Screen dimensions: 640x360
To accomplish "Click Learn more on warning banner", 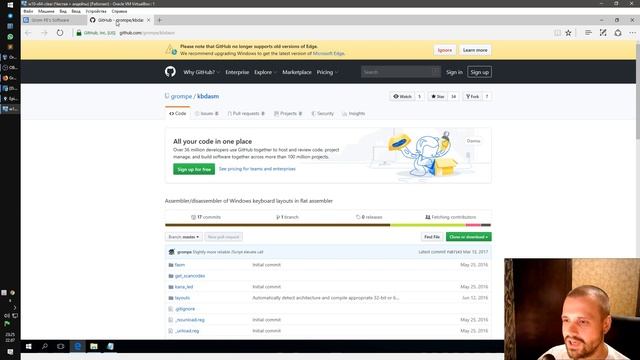I will coord(475,50).
